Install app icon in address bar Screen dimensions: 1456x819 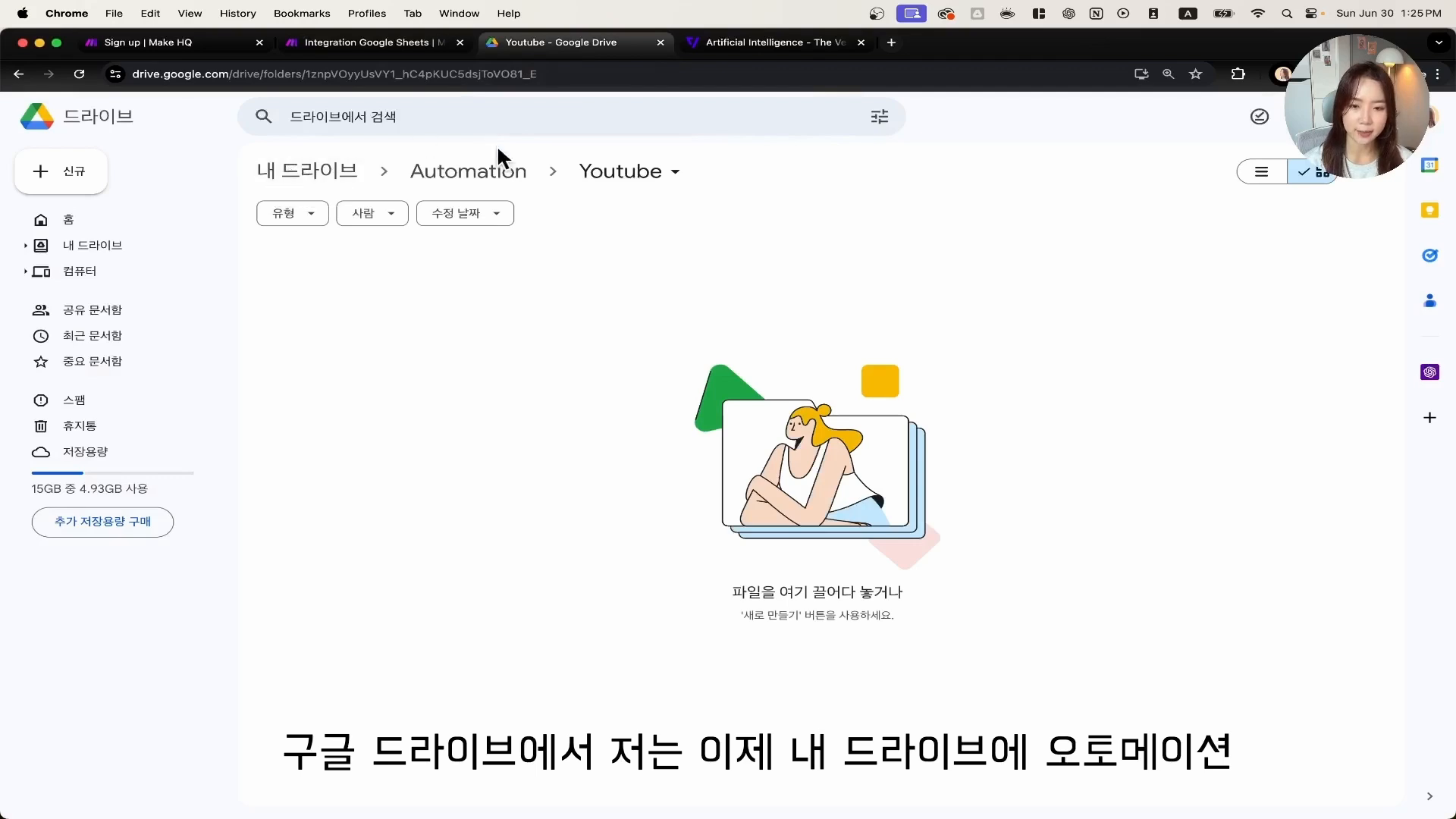(1141, 74)
